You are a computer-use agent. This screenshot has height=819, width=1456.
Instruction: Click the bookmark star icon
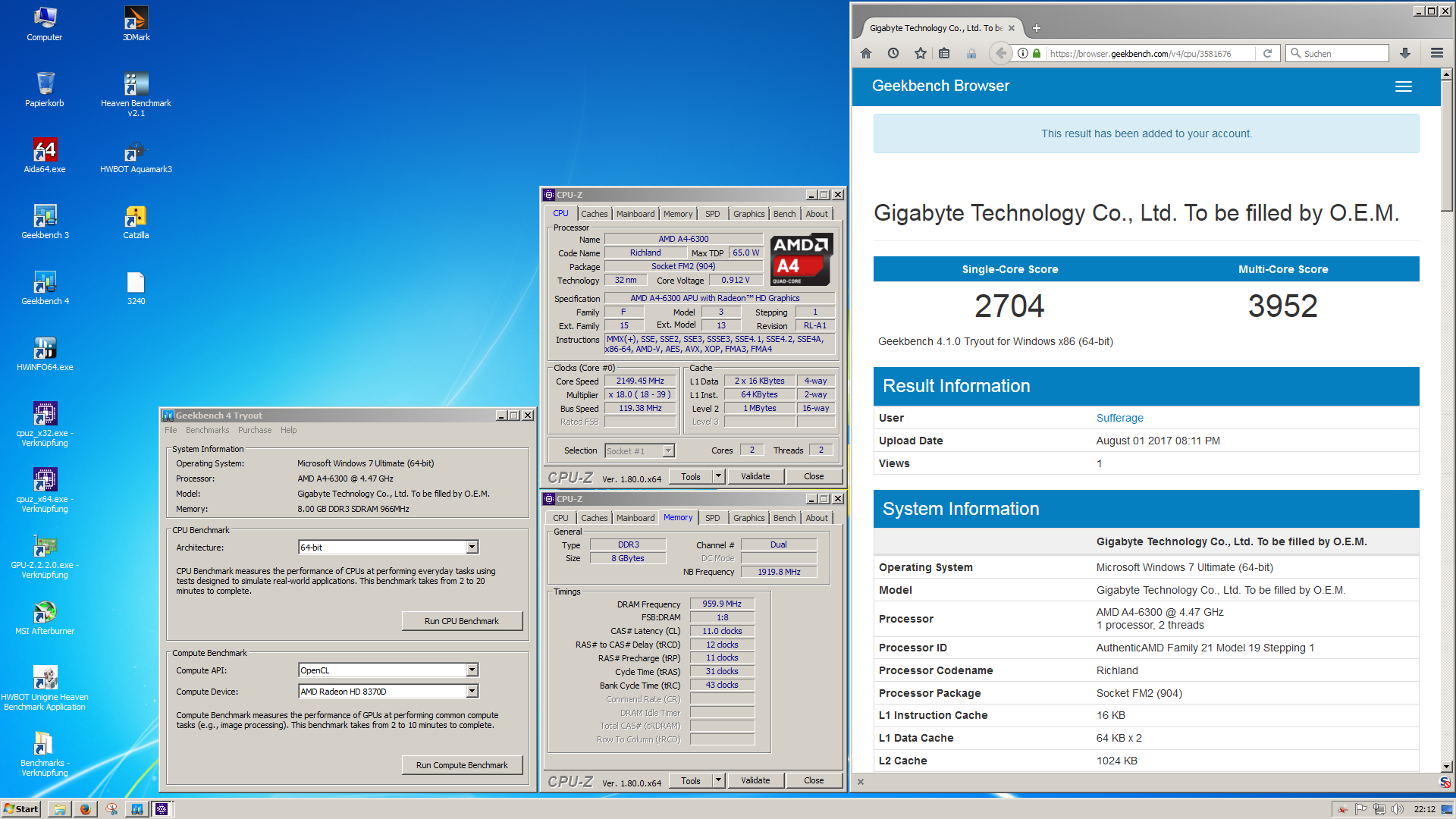point(920,53)
